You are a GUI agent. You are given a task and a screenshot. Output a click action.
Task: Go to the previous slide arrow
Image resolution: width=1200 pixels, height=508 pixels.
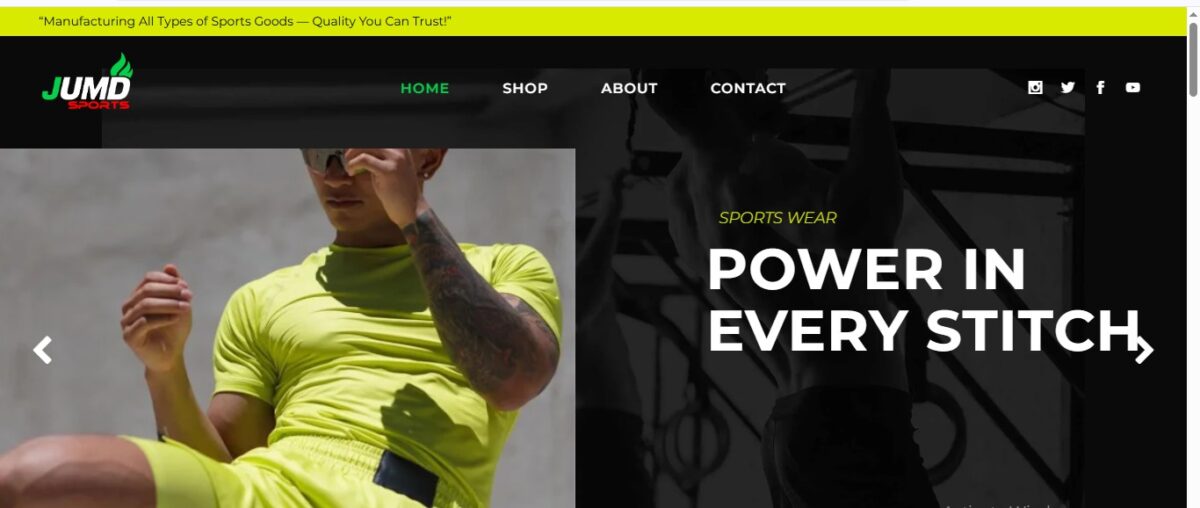coord(42,350)
